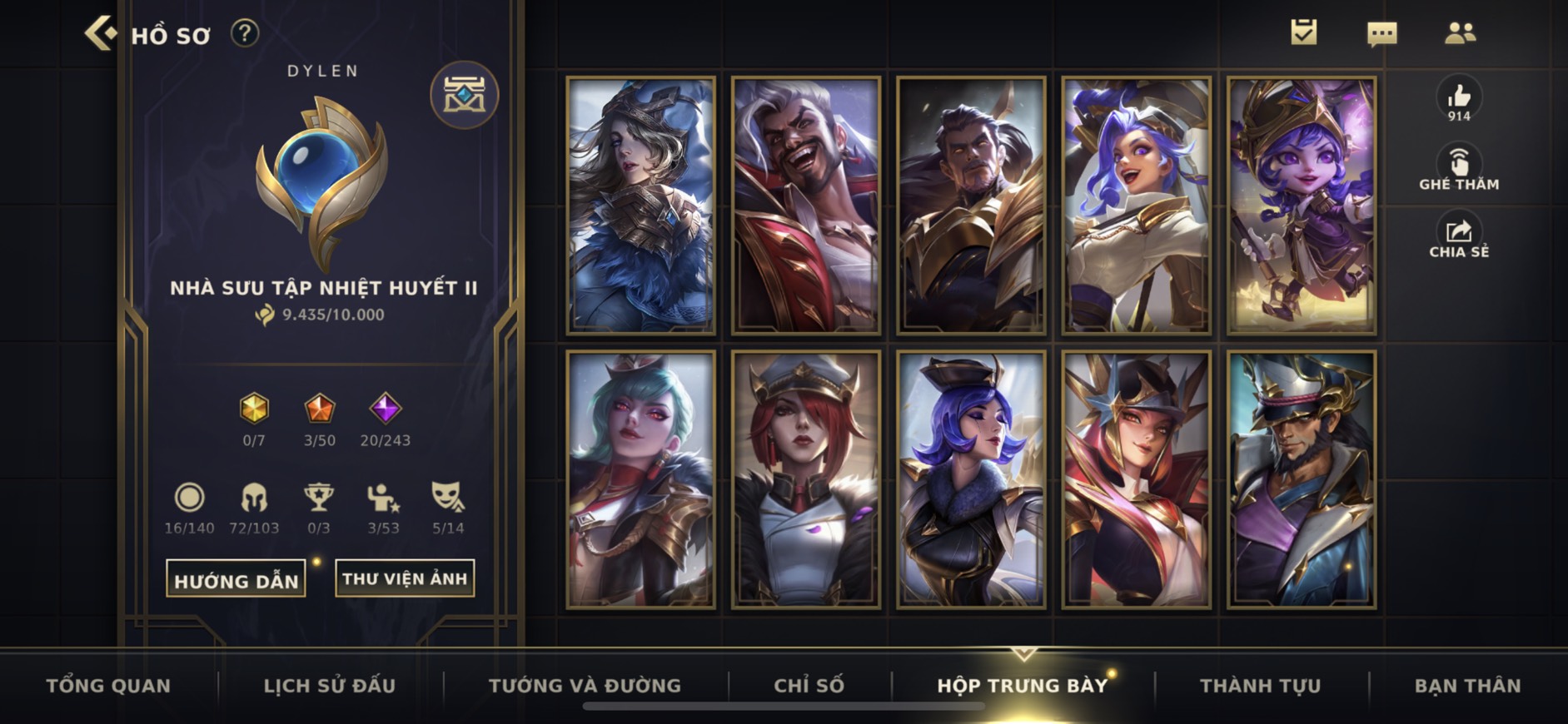Open the friends list icon
The image size is (1568, 724).
click(x=1460, y=32)
